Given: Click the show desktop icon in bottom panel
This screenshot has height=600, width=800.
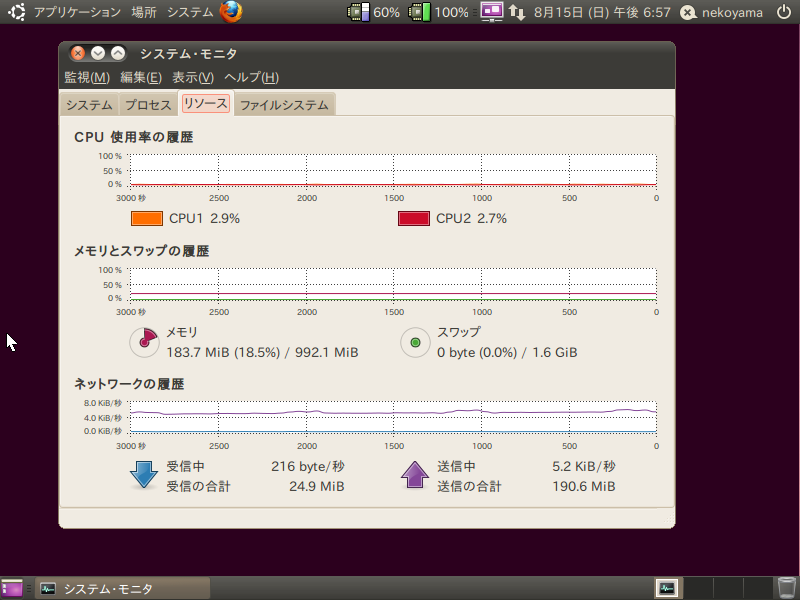Looking at the screenshot, I should (12, 589).
